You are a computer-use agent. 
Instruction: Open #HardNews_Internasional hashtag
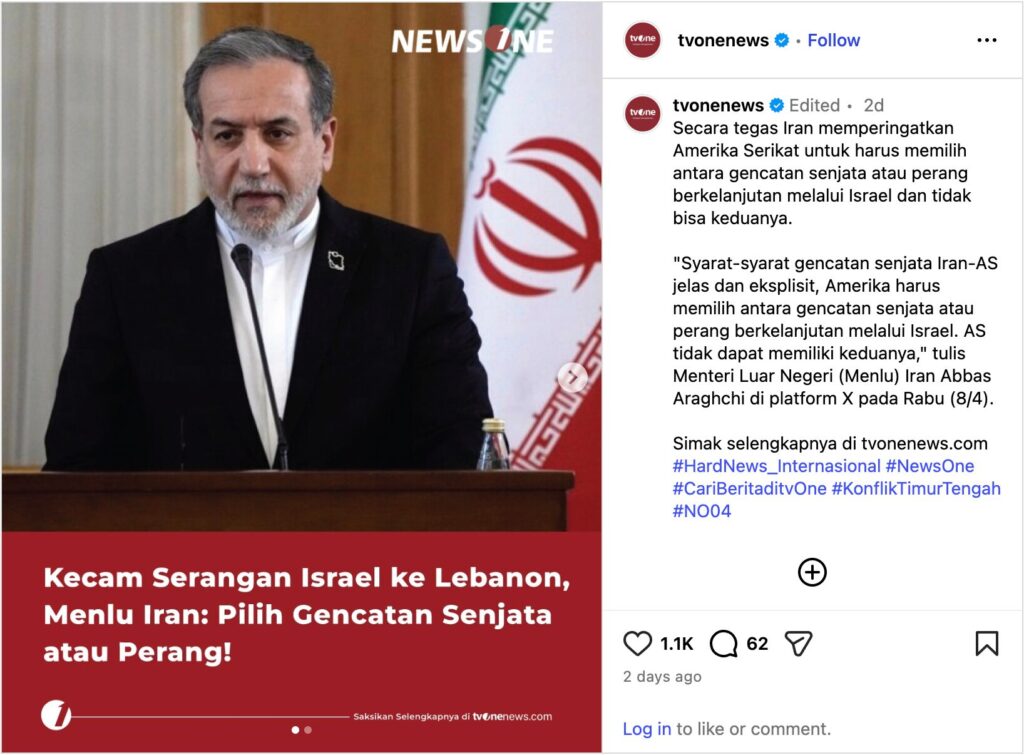tap(776, 466)
